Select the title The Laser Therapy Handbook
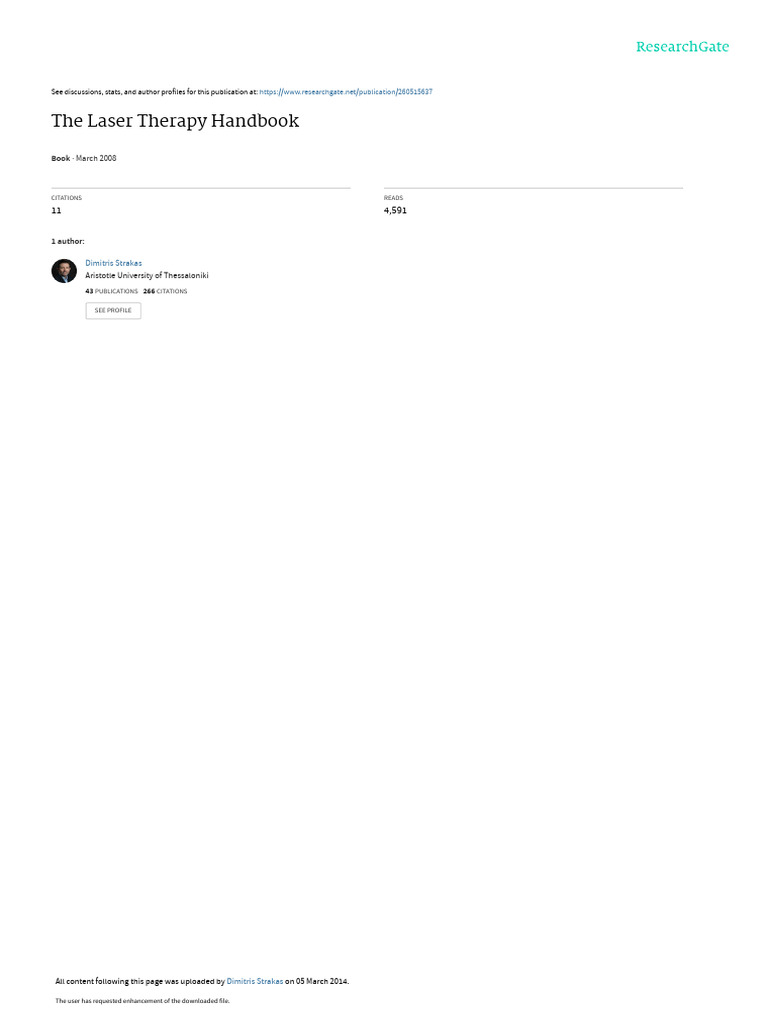The image size is (768, 1024). (175, 121)
